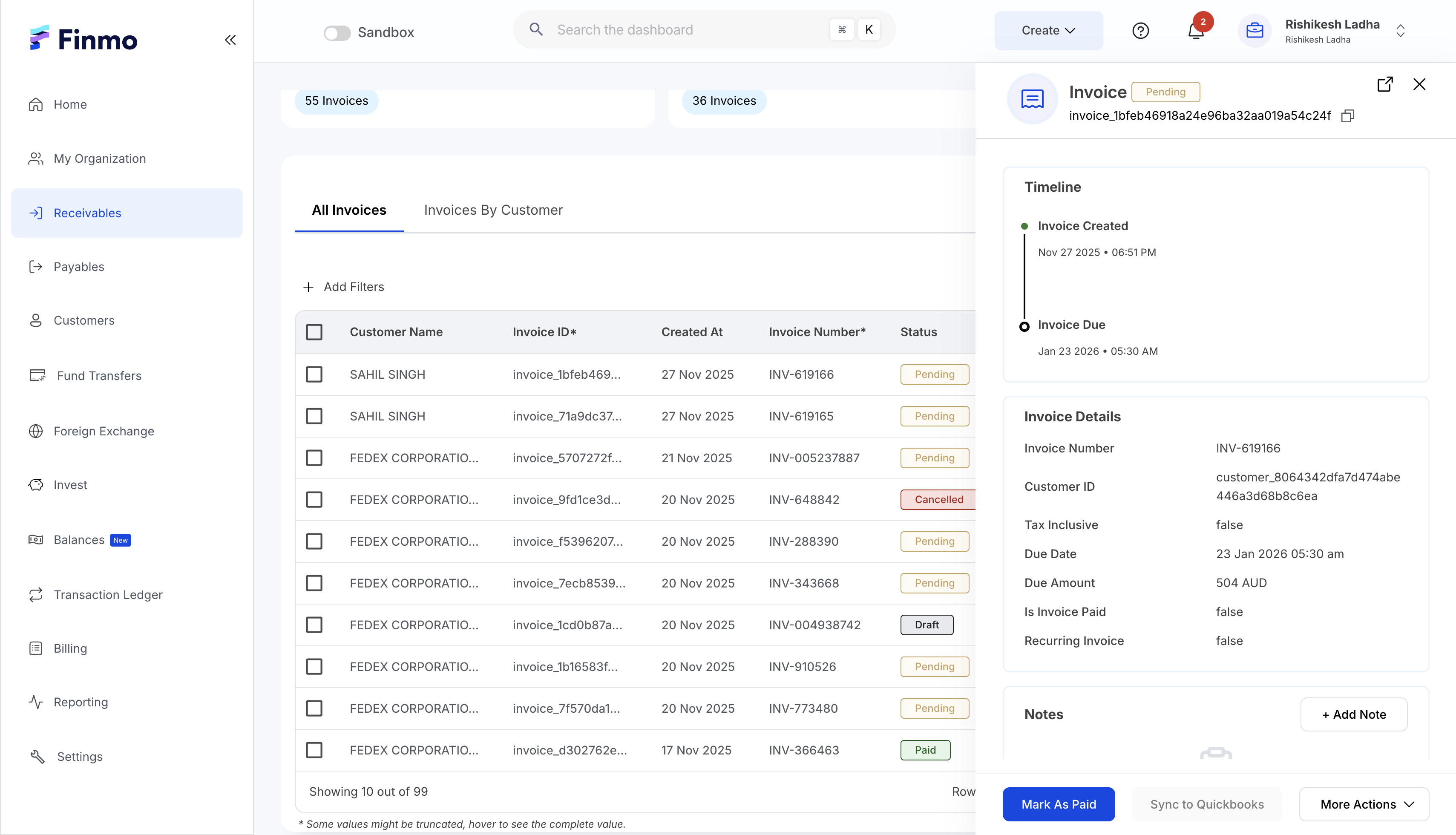Expand the Create dropdown

pyautogui.click(x=1048, y=30)
